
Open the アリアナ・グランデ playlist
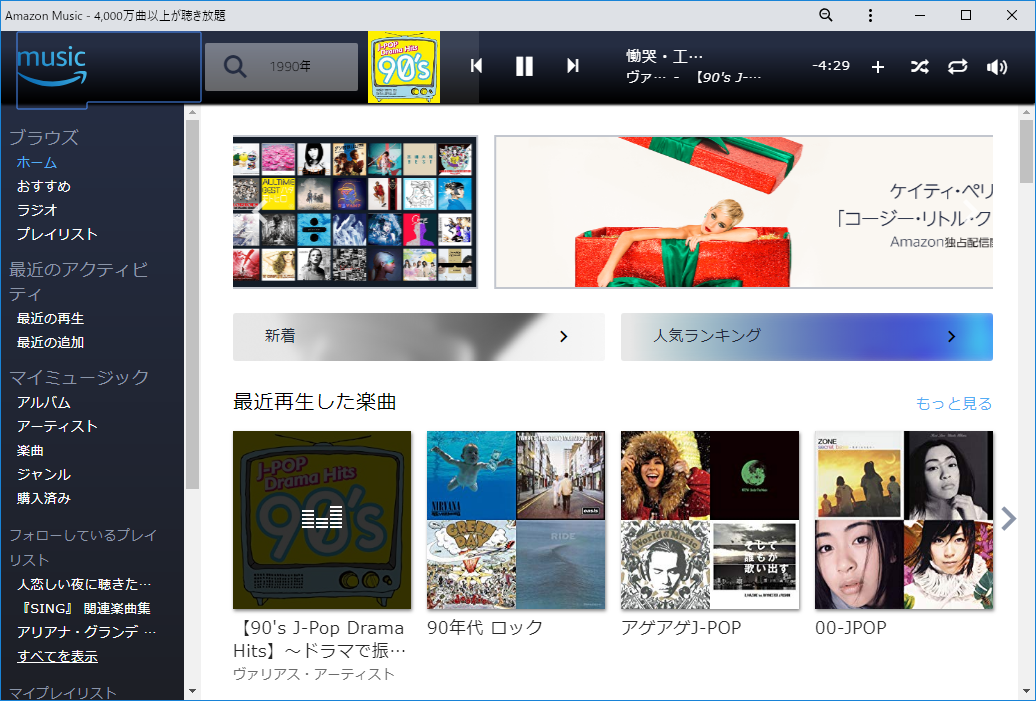[87, 632]
